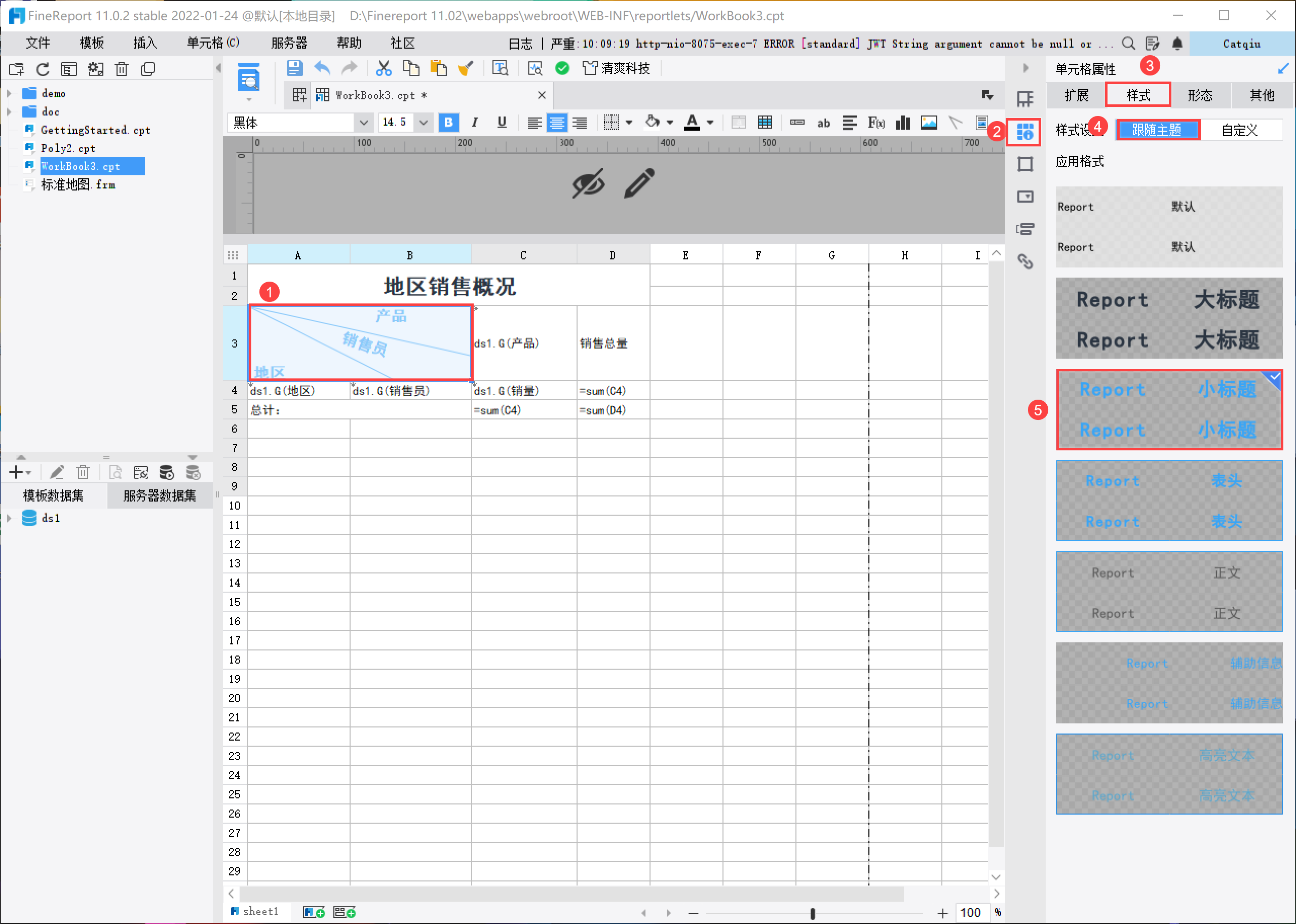Click the Cut scissors icon

384,68
